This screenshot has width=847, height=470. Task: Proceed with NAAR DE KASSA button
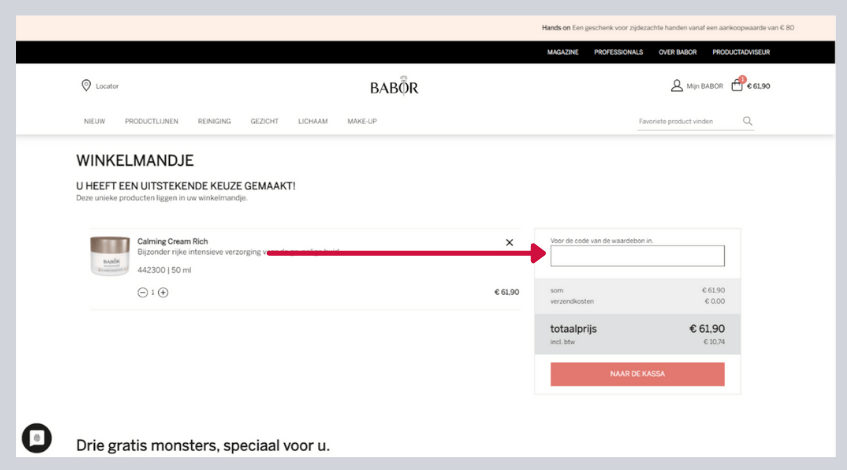point(637,374)
